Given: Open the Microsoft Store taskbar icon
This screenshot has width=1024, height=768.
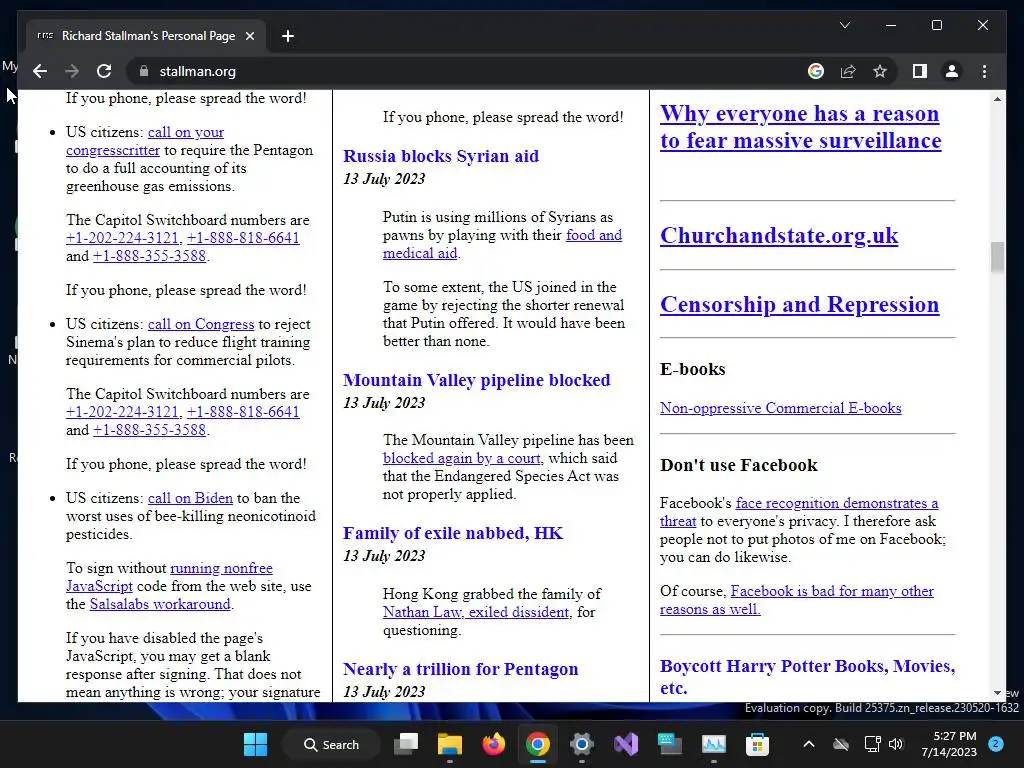Looking at the screenshot, I should click(758, 744).
